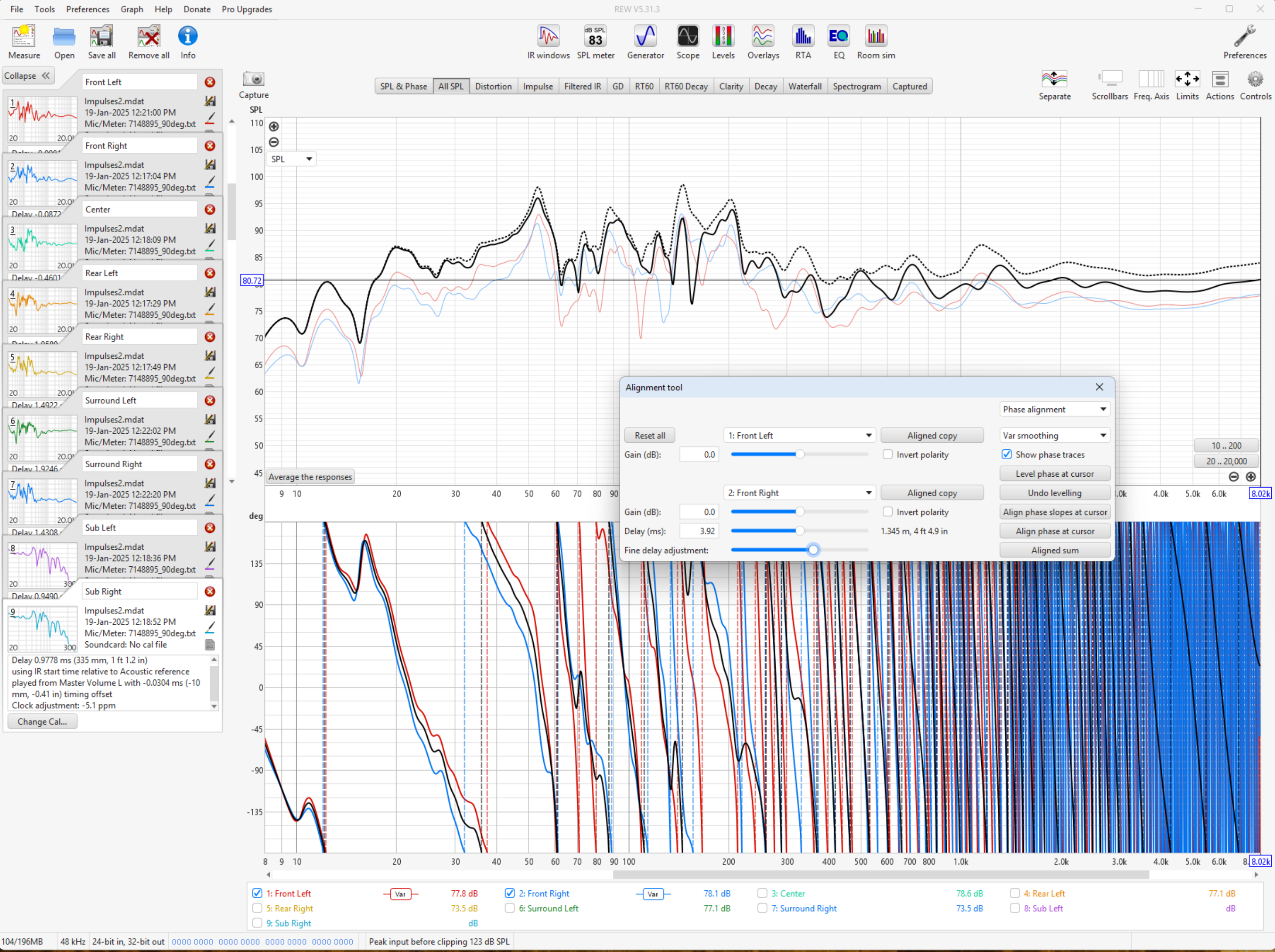
Task: Remove the Front Left measurement
Action: click(210, 83)
